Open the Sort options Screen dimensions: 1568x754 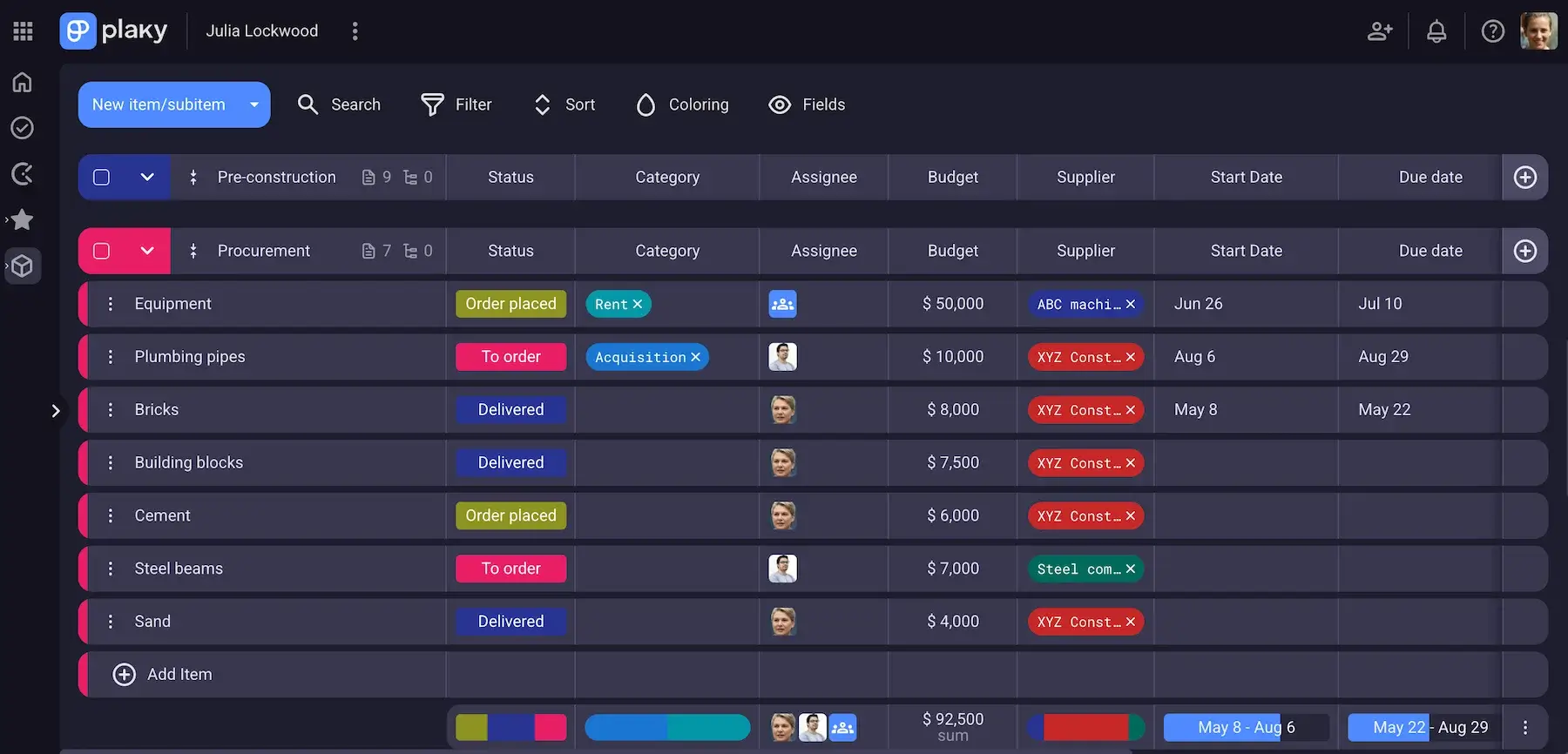point(564,104)
